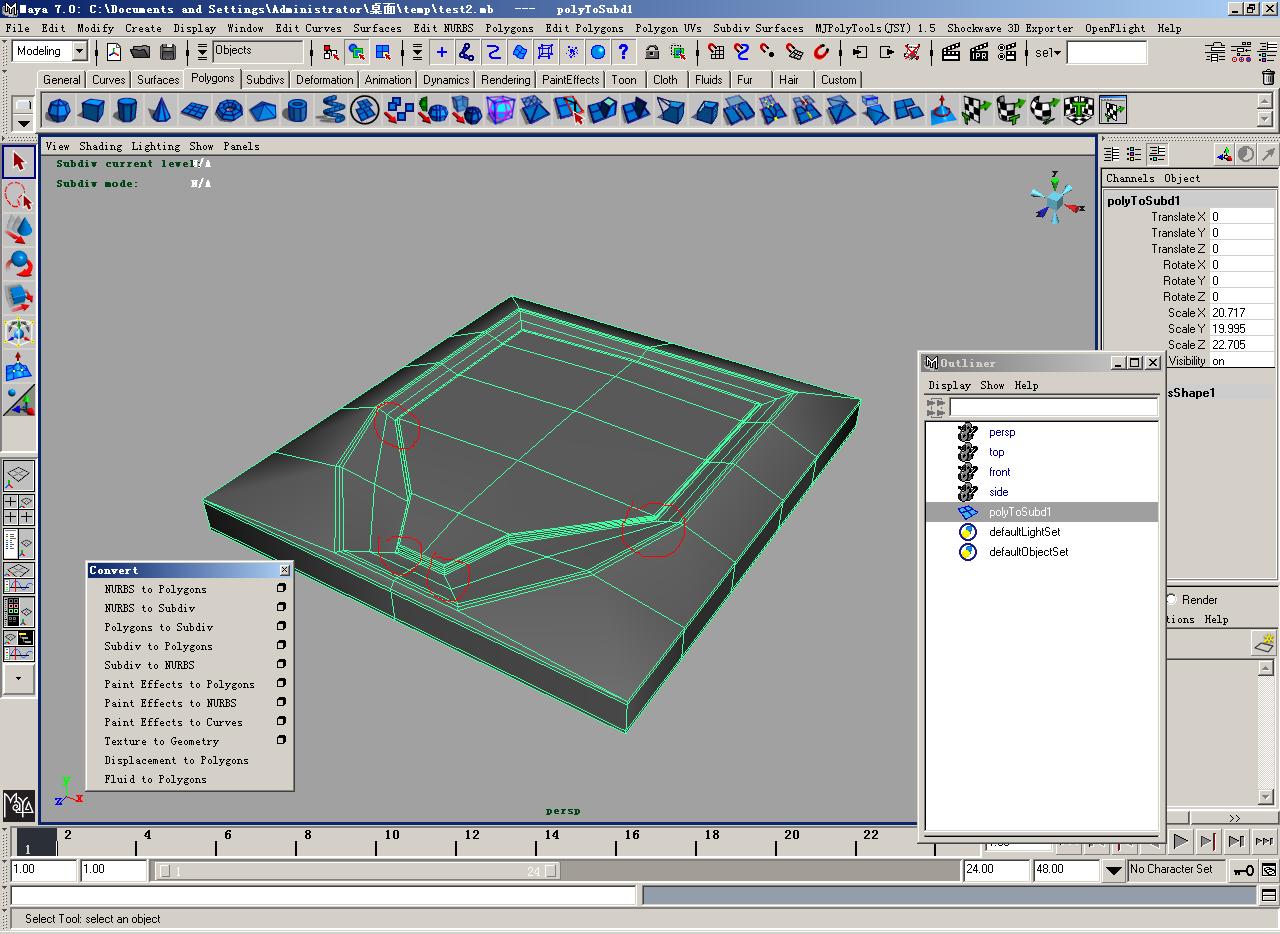Image resolution: width=1280 pixels, height=934 pixels.
Task: Click Object in the channel box
Action: (1182, 178)
